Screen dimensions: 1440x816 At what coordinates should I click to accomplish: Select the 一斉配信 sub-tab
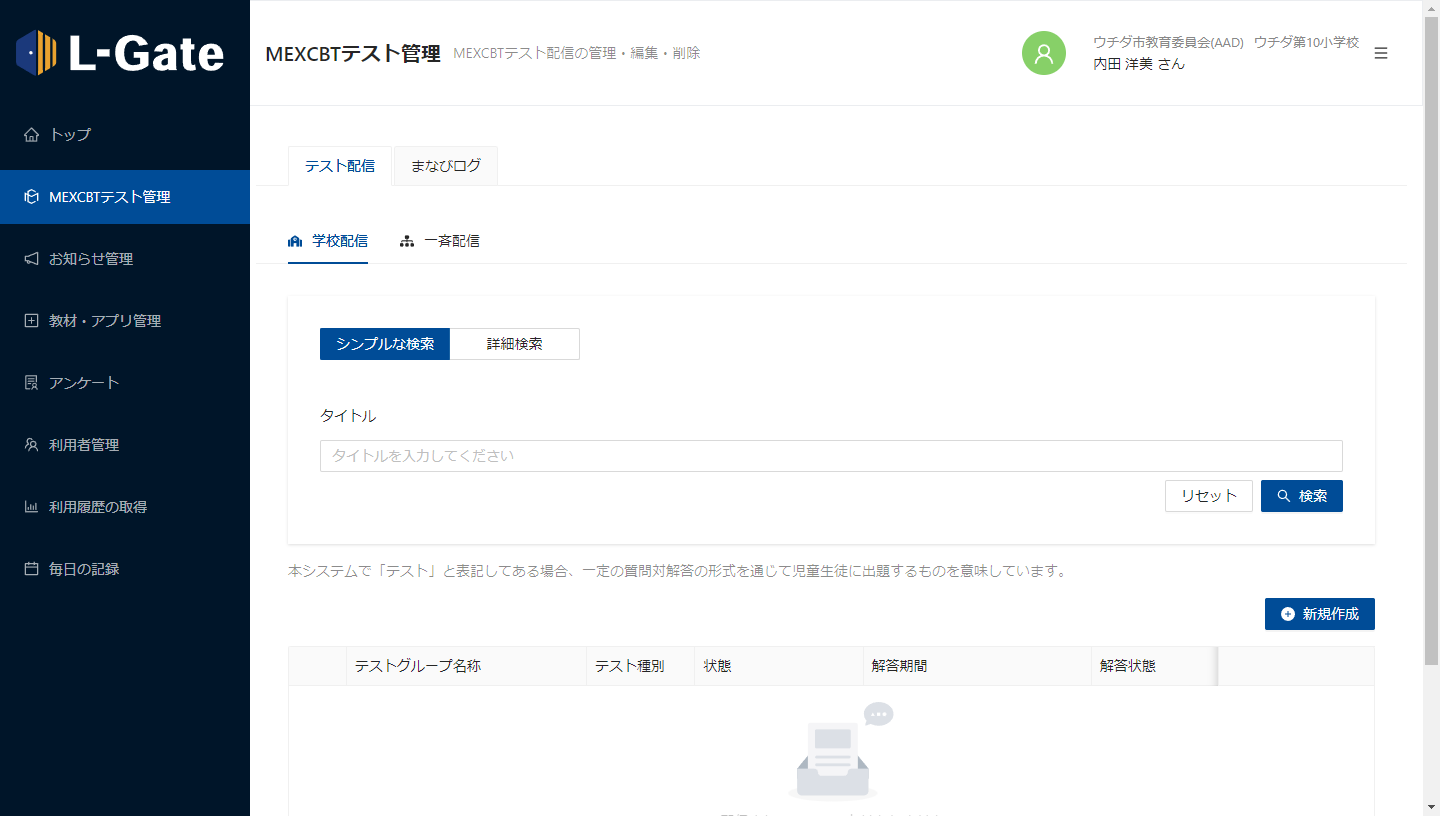click(x=440, y=241)
